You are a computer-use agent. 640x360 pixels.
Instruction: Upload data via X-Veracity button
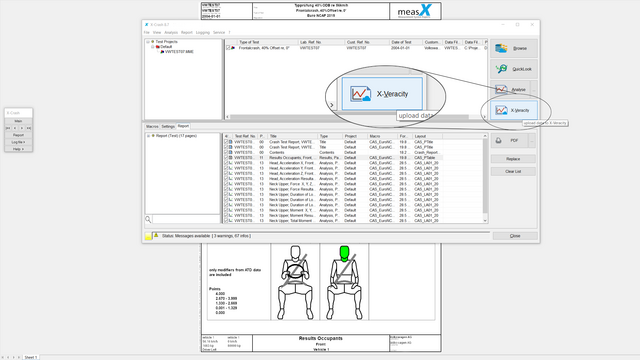[513, 110]
